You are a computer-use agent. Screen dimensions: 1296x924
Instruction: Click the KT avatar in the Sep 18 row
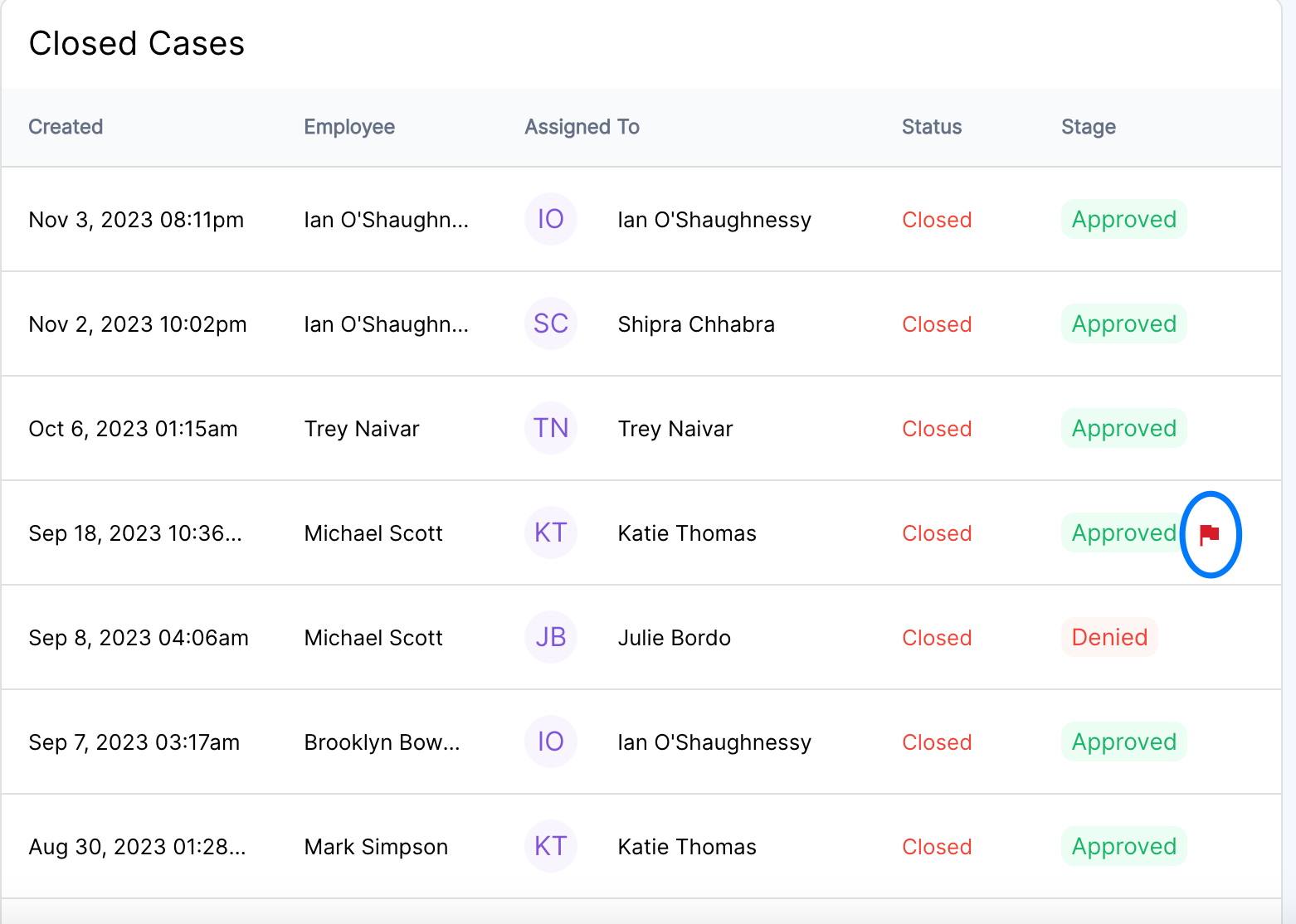click(551, 533)
